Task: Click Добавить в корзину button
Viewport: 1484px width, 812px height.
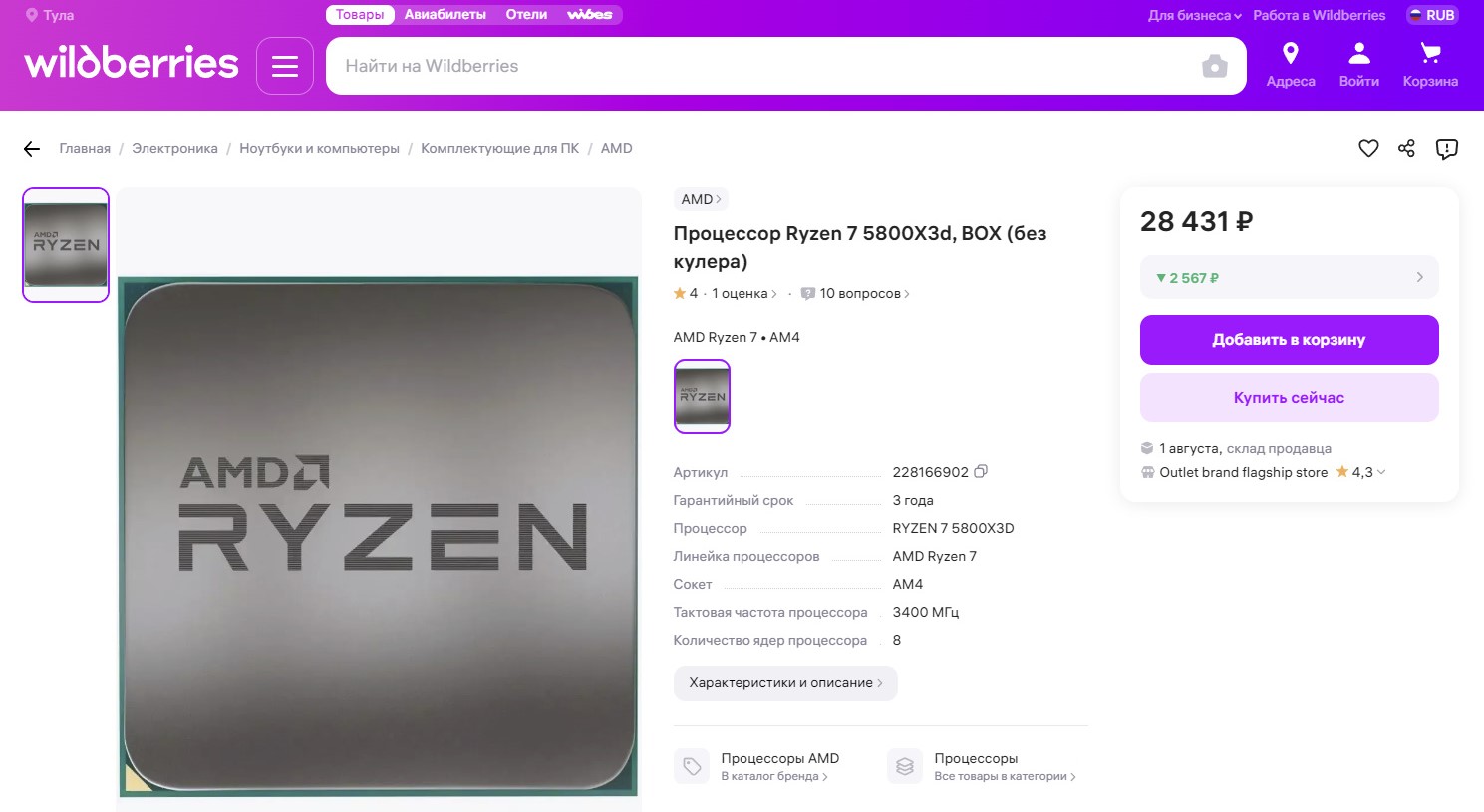Action: tap(1289, 340)
